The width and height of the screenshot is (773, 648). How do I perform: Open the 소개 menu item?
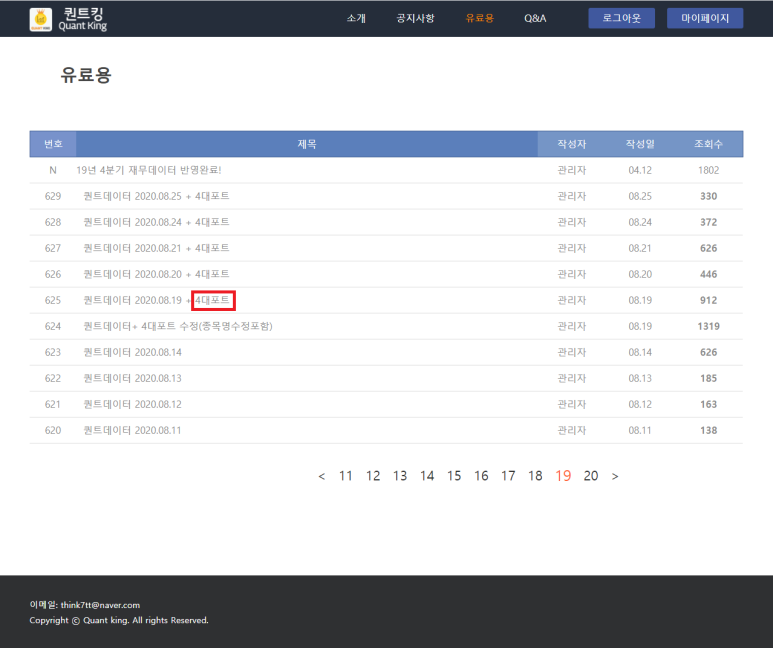click(356, 18)
